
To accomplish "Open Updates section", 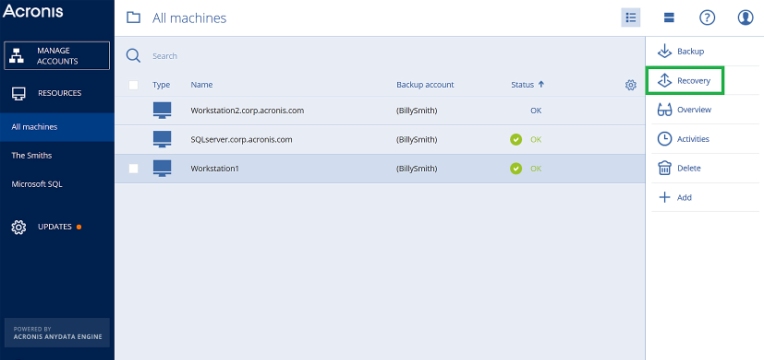I will (55, 227).
